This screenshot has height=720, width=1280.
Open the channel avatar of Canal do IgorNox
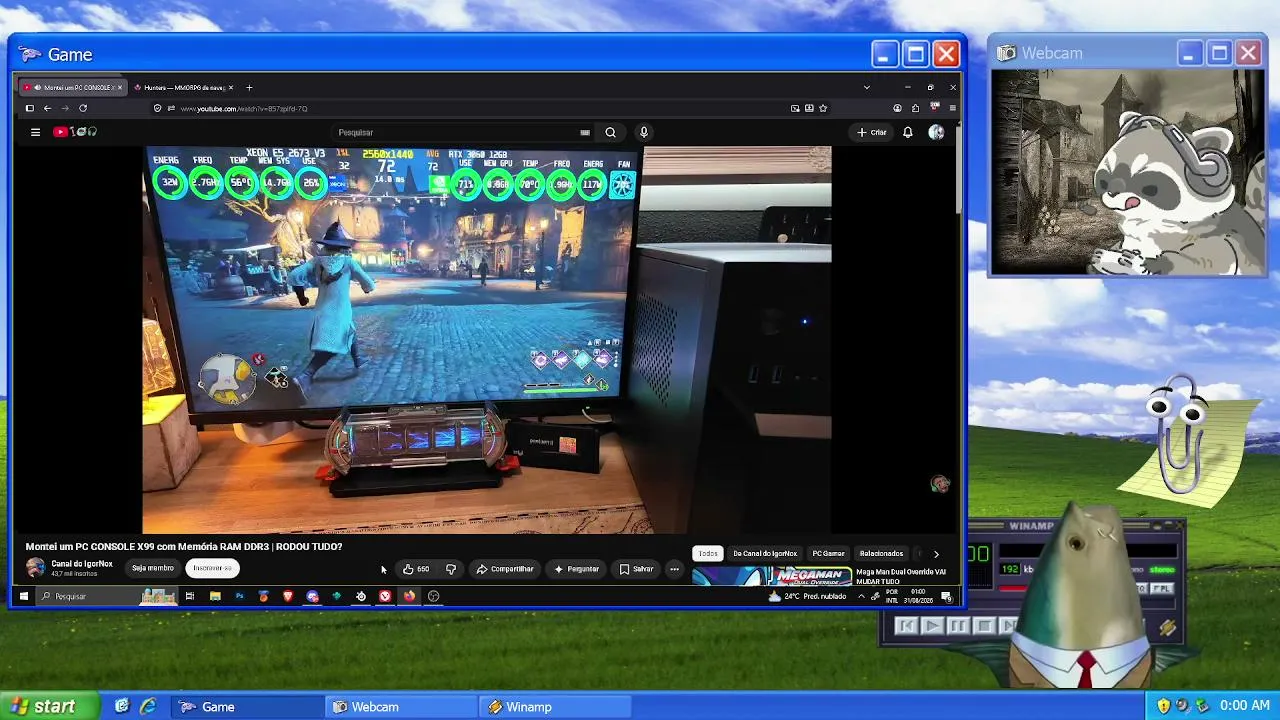point(36,568)
